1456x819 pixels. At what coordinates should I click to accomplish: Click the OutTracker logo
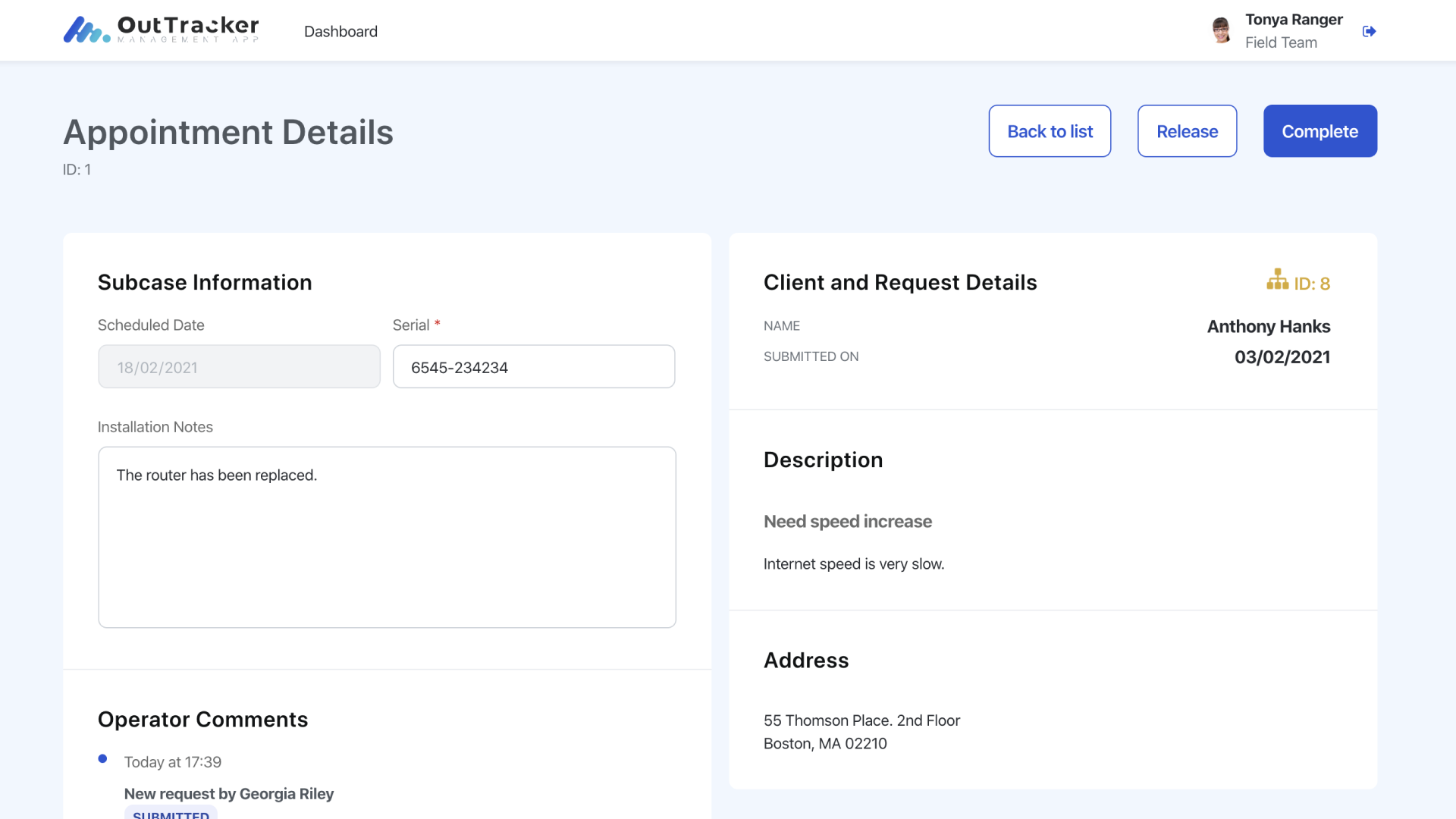(x=160, y=29)
